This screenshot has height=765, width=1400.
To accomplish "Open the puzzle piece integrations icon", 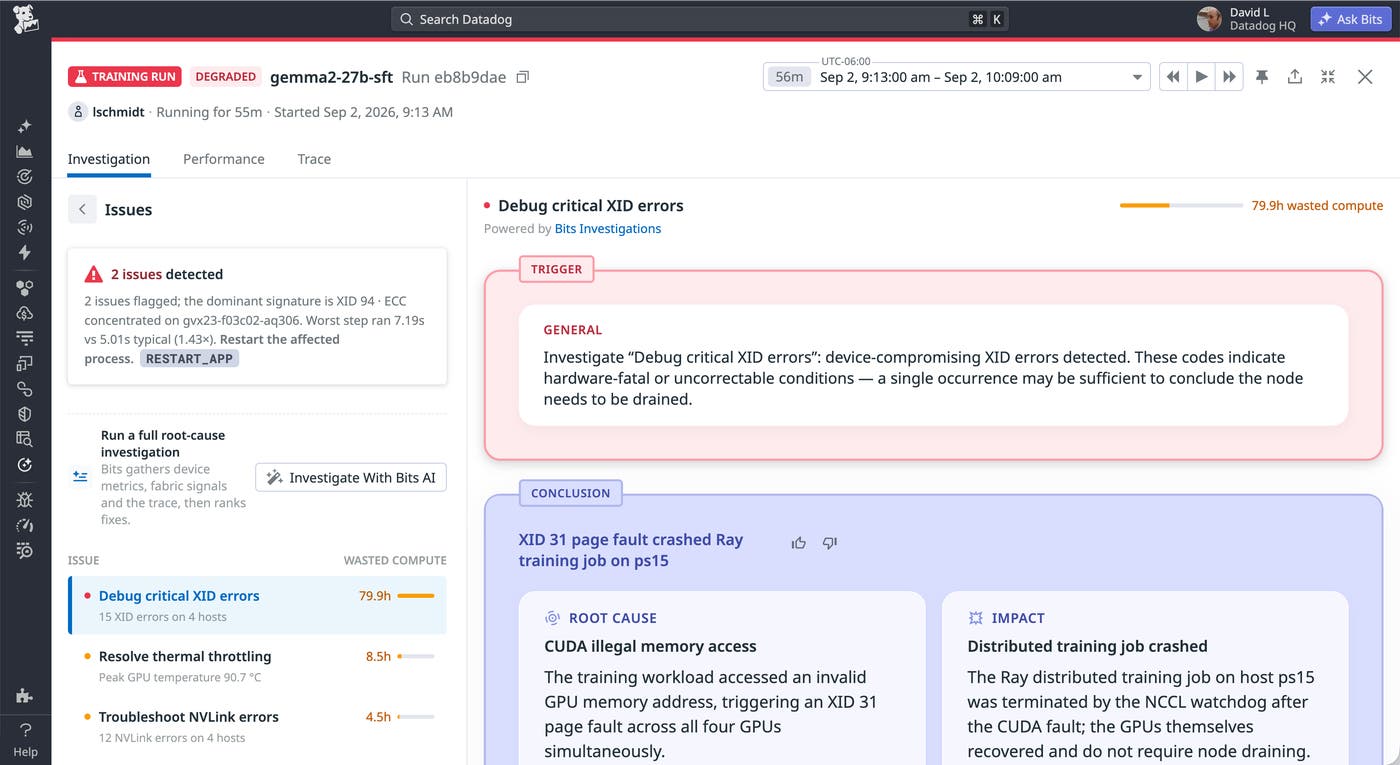I will (25, 697).
